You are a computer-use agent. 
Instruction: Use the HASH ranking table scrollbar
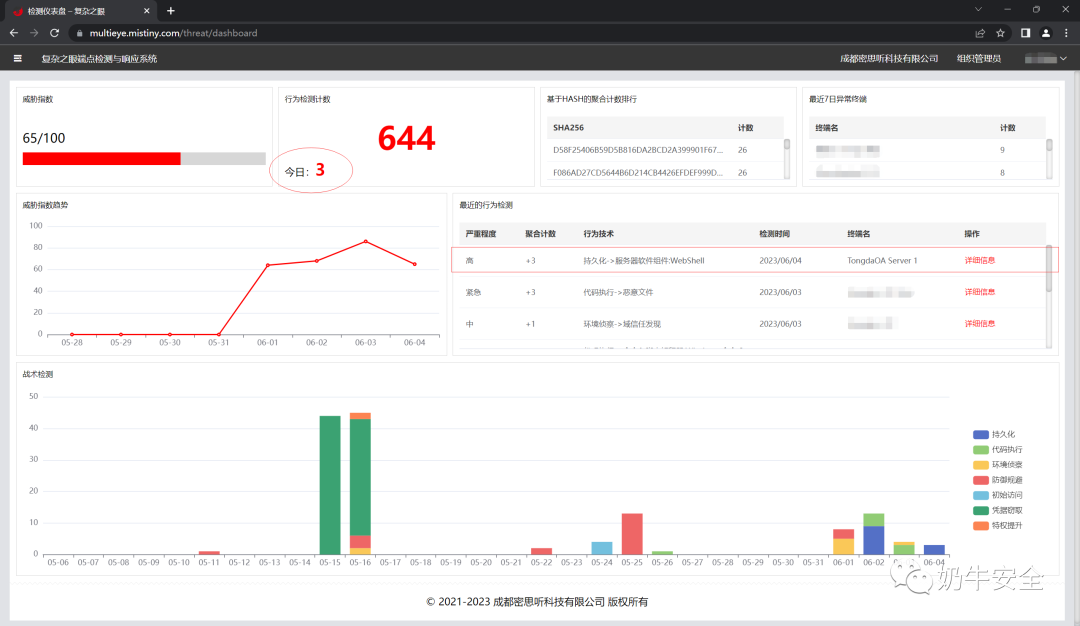787,145
